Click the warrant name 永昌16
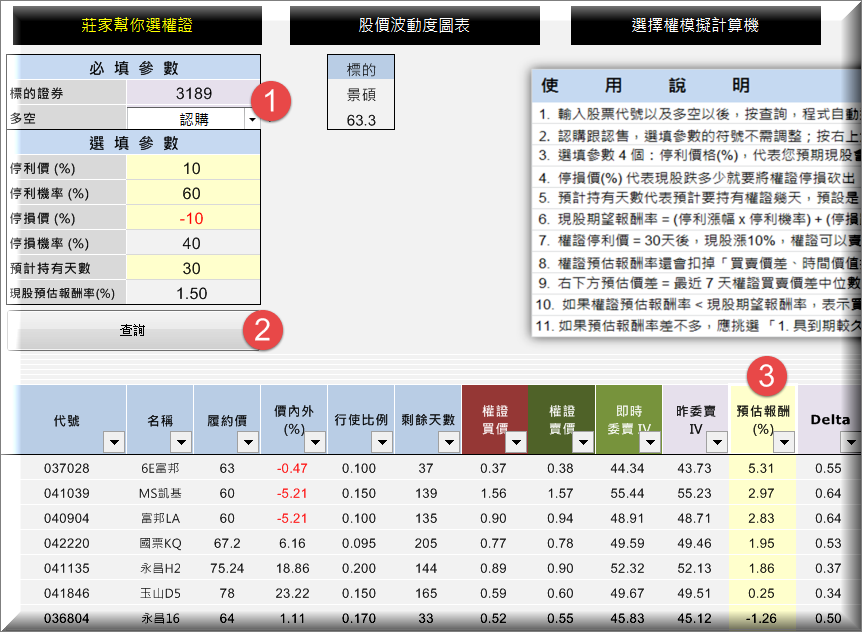 [x=160, y=618]
